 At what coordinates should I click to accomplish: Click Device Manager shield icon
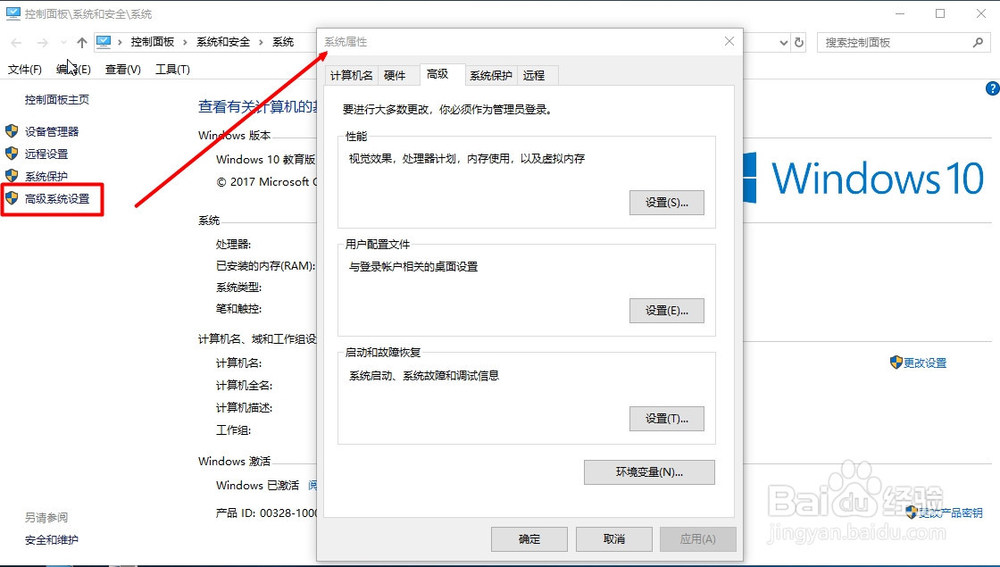pos(11,131)
